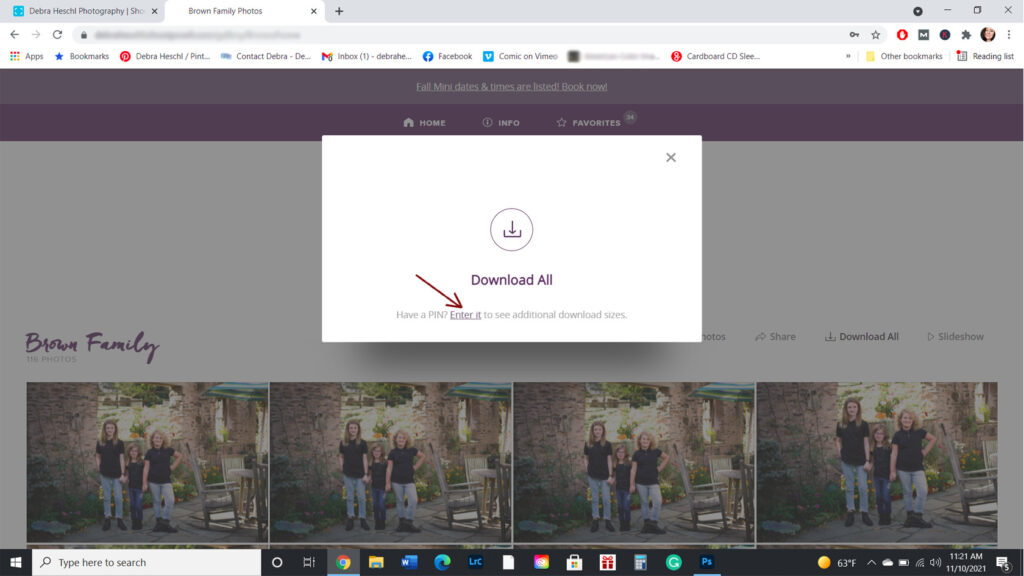Close the Brown Family Photos tab

[x=313, y=11]
